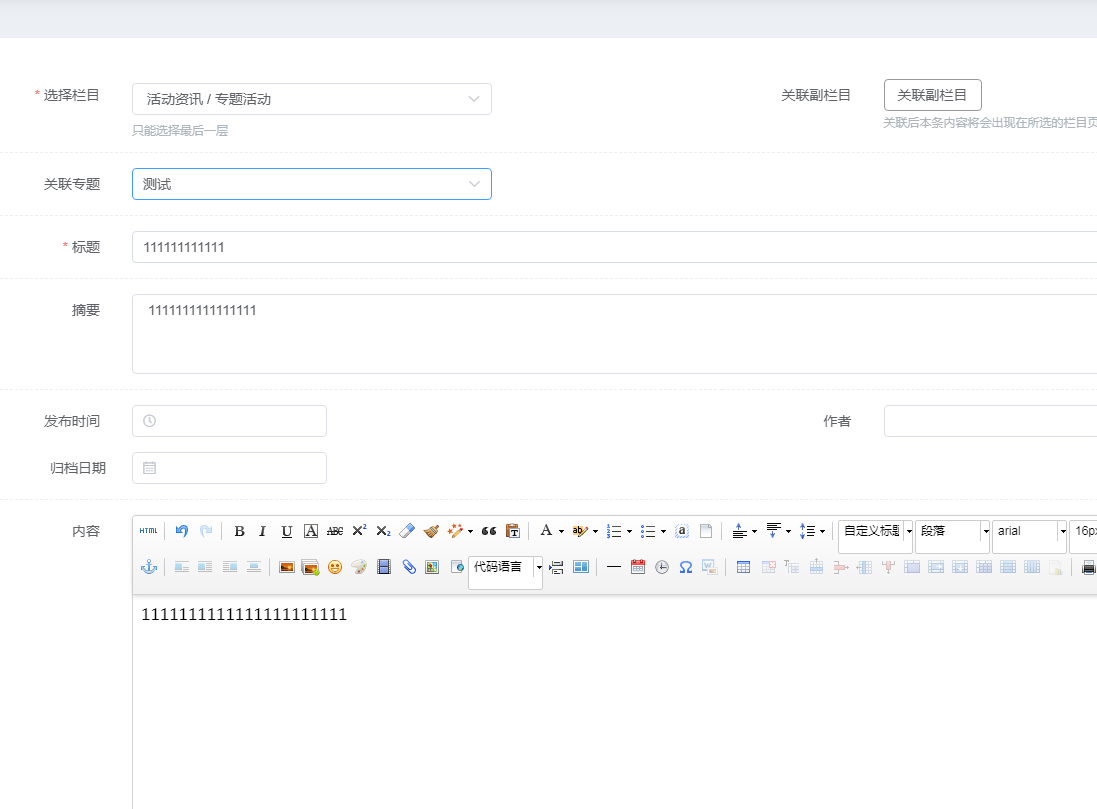Image resolution: width=1097 pixels, height=809 pixels.
Task: Click paste as plain text icon
Action: (x=513, y=531)
